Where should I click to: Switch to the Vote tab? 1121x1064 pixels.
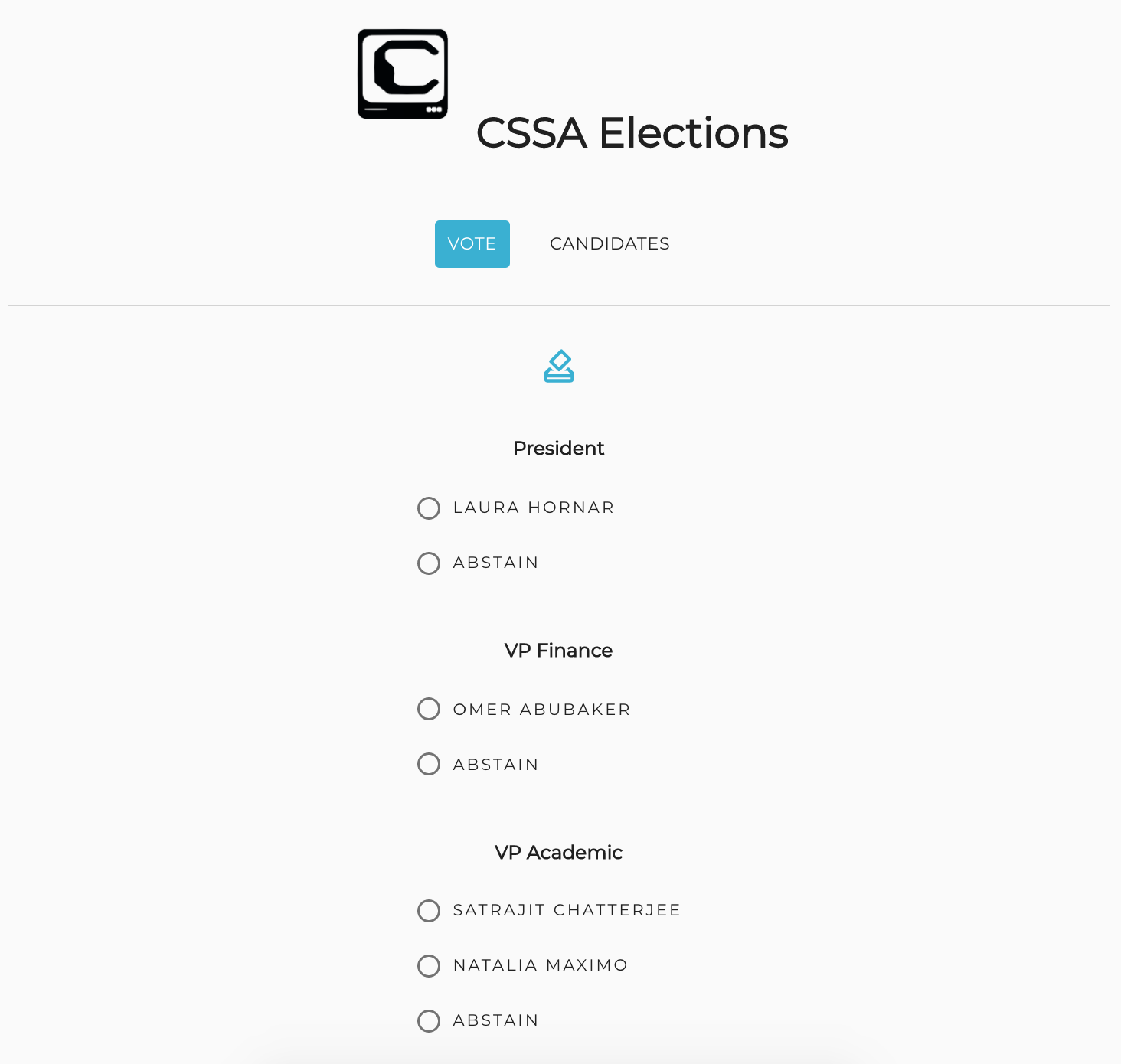(472, 244)
